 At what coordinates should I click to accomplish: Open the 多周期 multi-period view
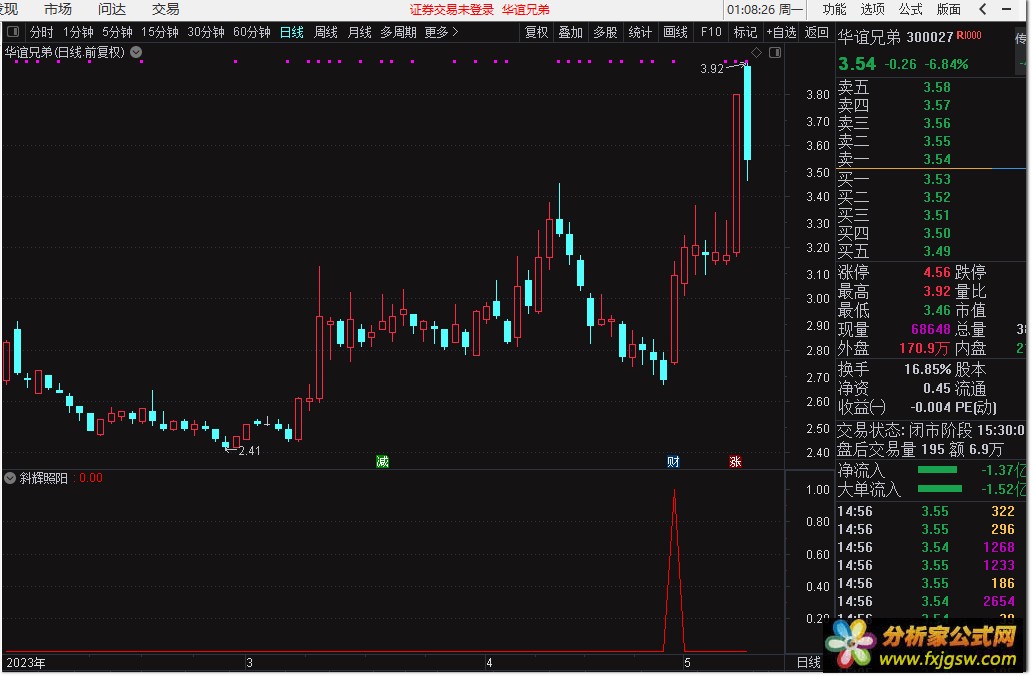pos(398,32)
